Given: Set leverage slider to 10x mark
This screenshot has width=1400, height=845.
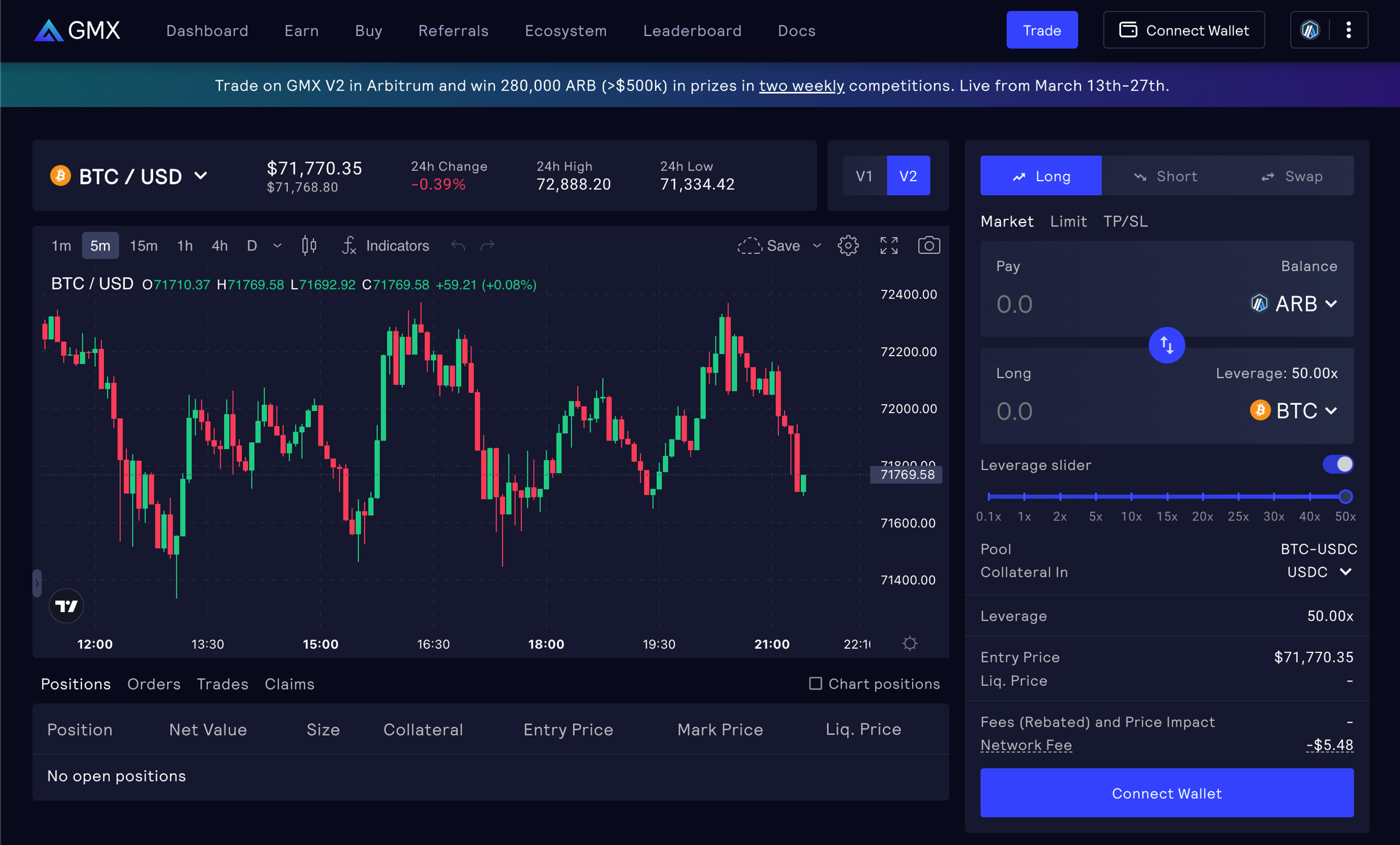Looking at the screenshot, I should coord(1131,497).
